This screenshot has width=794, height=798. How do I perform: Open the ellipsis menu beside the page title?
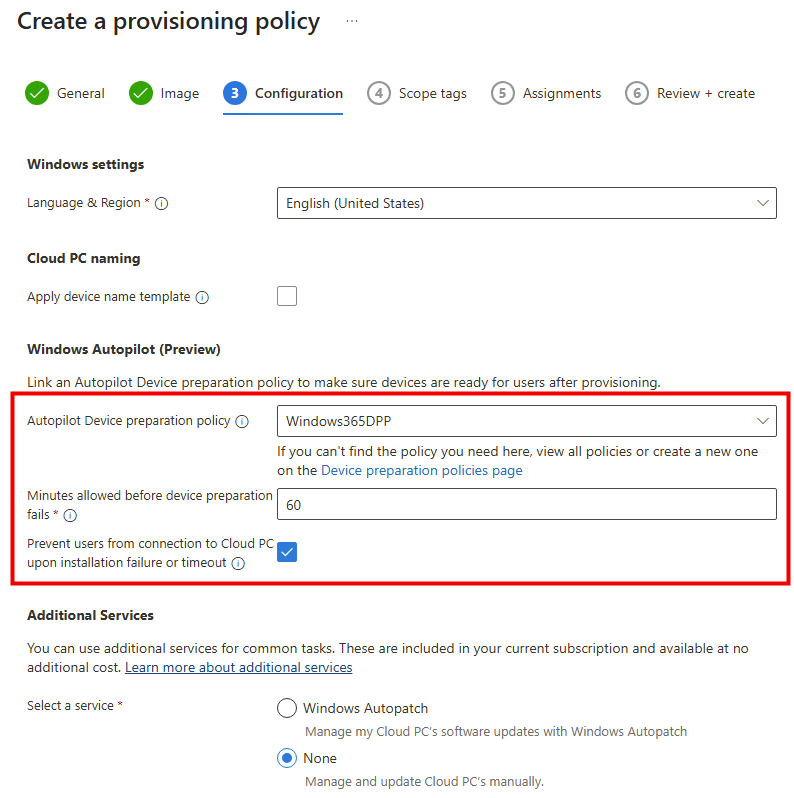coord(352,21)
